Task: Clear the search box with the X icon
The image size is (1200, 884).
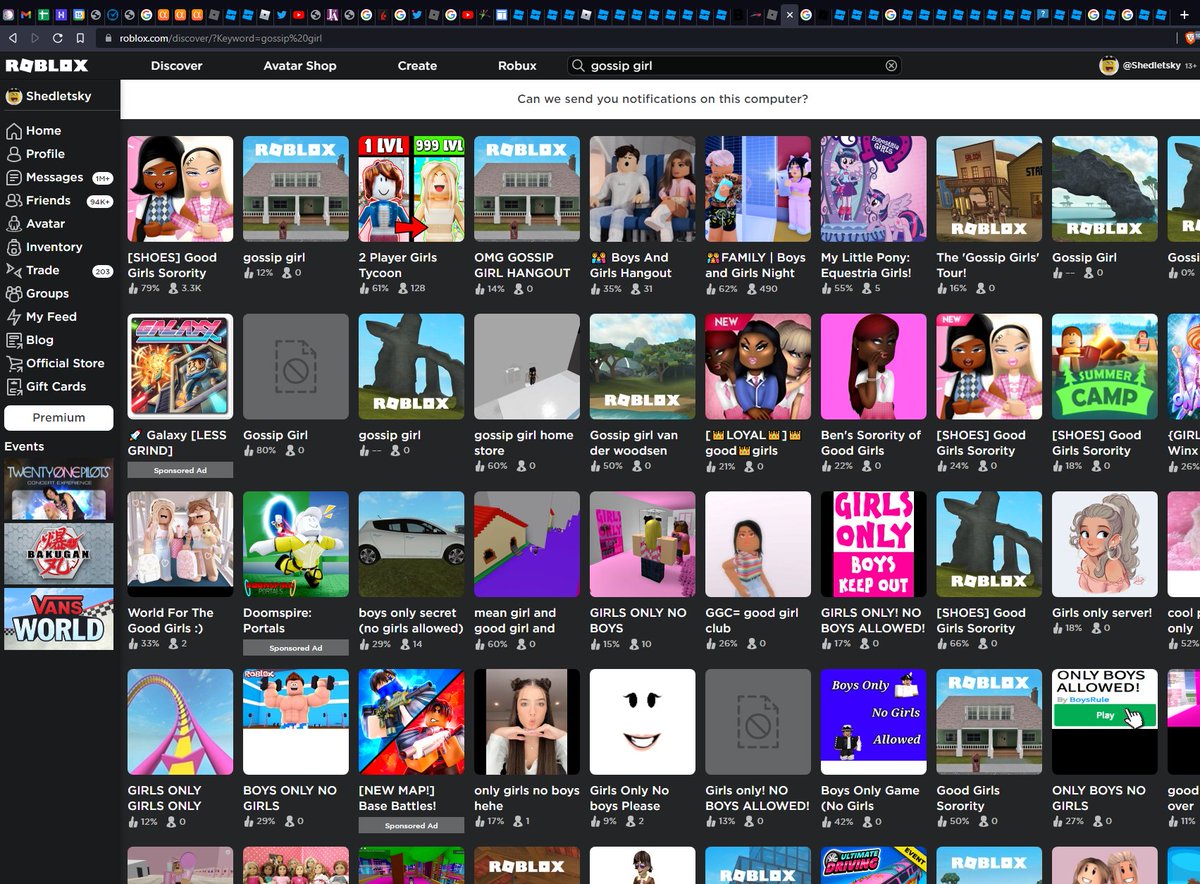Action: [891, 66]
